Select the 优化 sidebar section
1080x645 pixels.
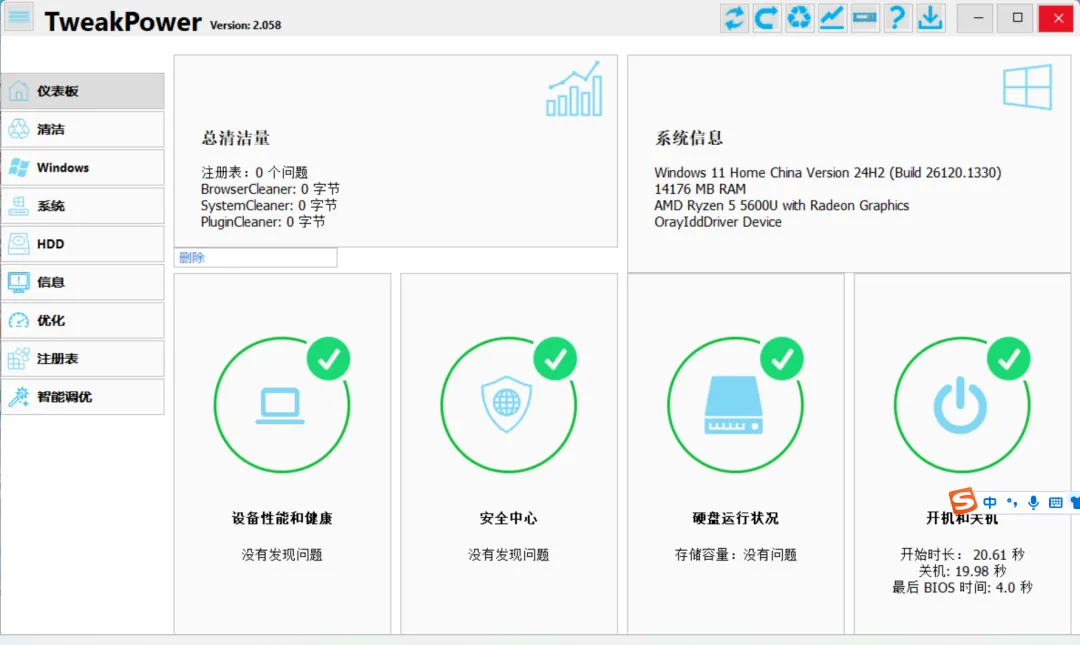tap(83, 320)
